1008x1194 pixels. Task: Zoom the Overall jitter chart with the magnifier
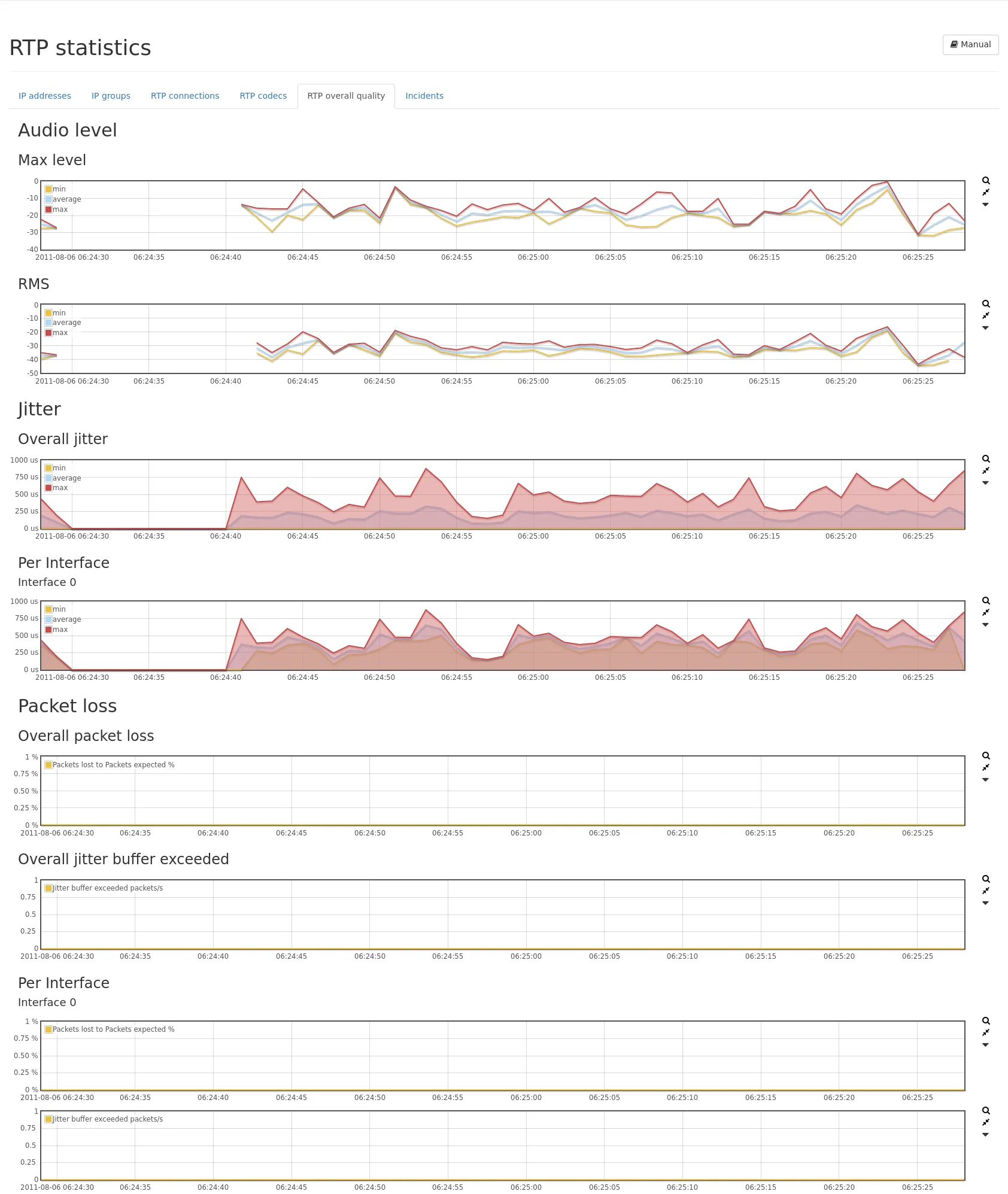(986, 459)
